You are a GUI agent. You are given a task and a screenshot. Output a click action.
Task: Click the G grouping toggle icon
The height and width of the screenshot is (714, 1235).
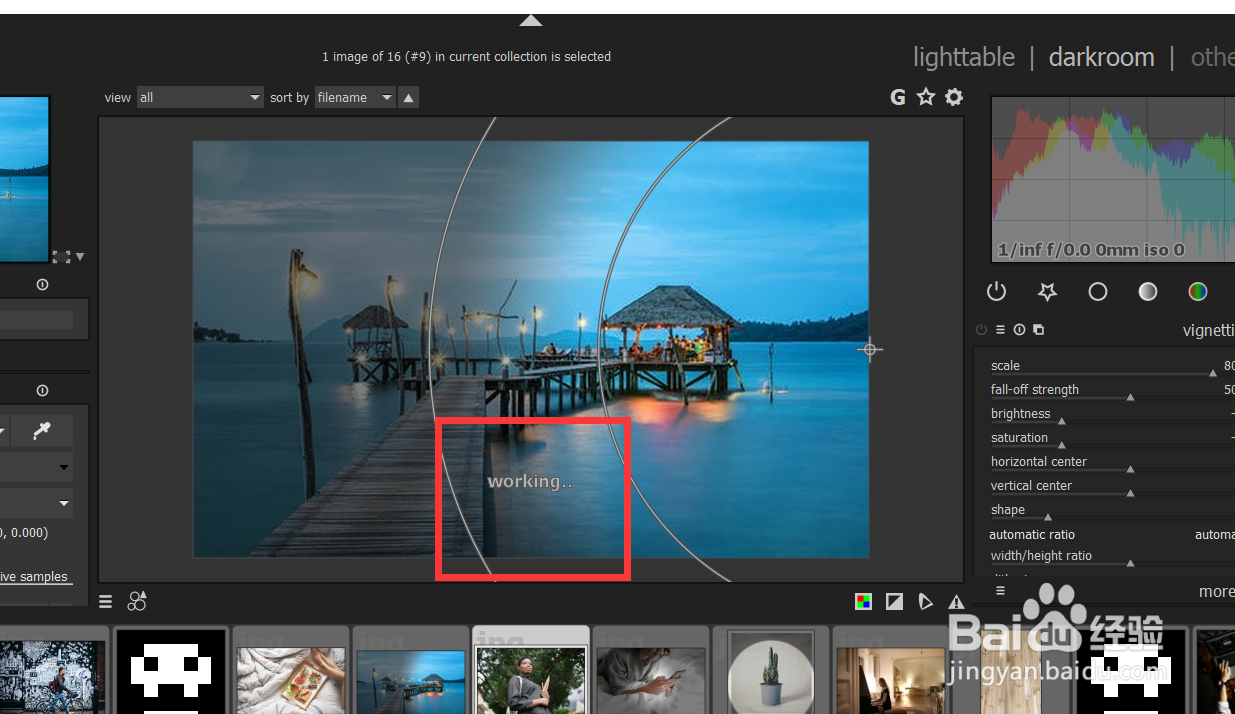(898, 97)
